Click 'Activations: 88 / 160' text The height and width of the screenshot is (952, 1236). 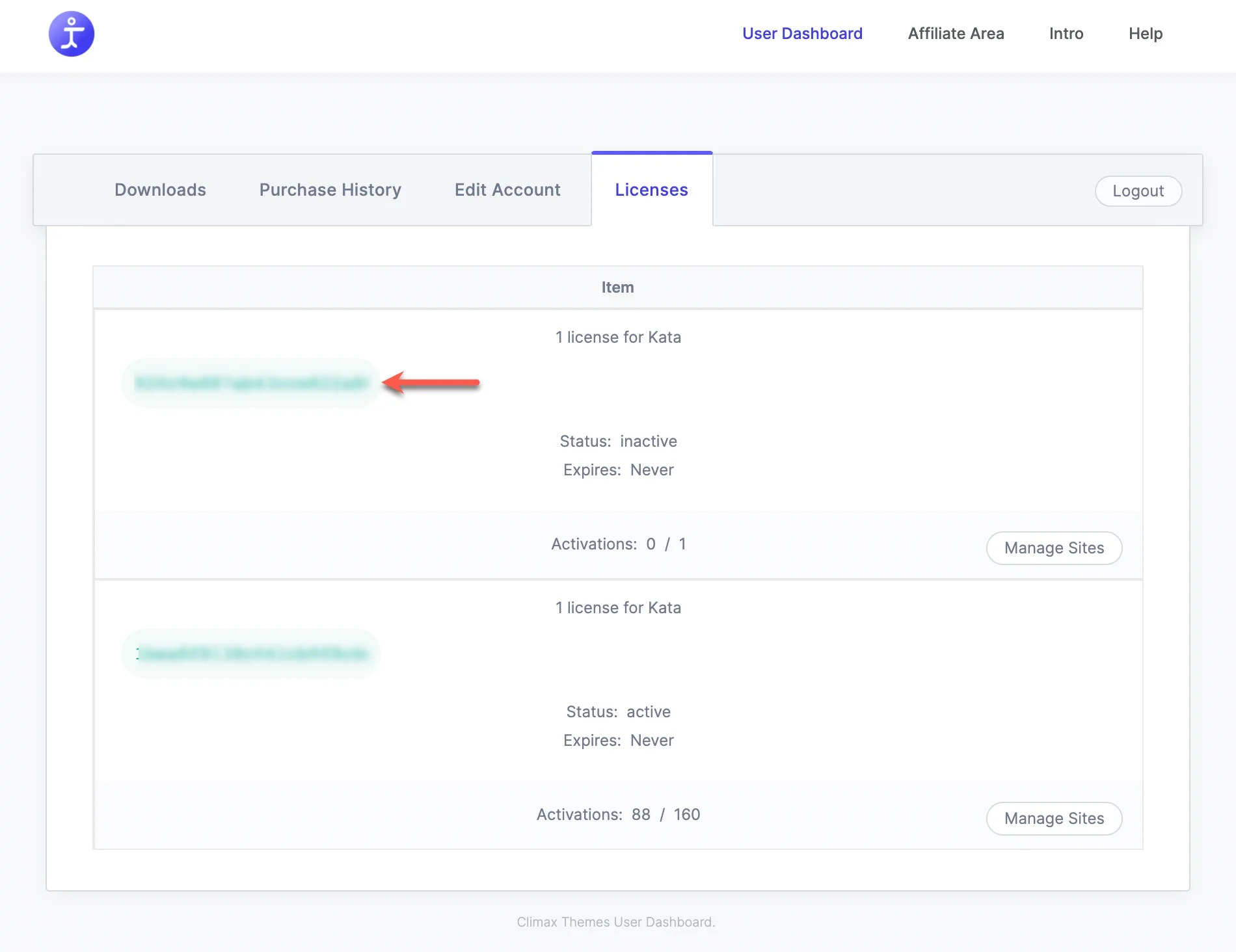(618, 815)
